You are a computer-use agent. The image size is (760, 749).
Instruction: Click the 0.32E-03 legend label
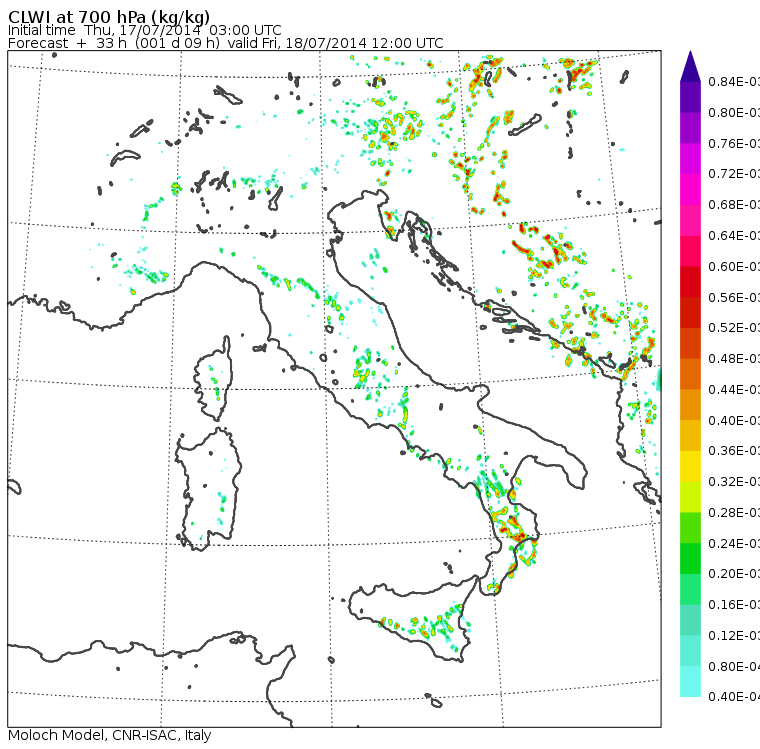pyautogui.click(x=734, y=482)
